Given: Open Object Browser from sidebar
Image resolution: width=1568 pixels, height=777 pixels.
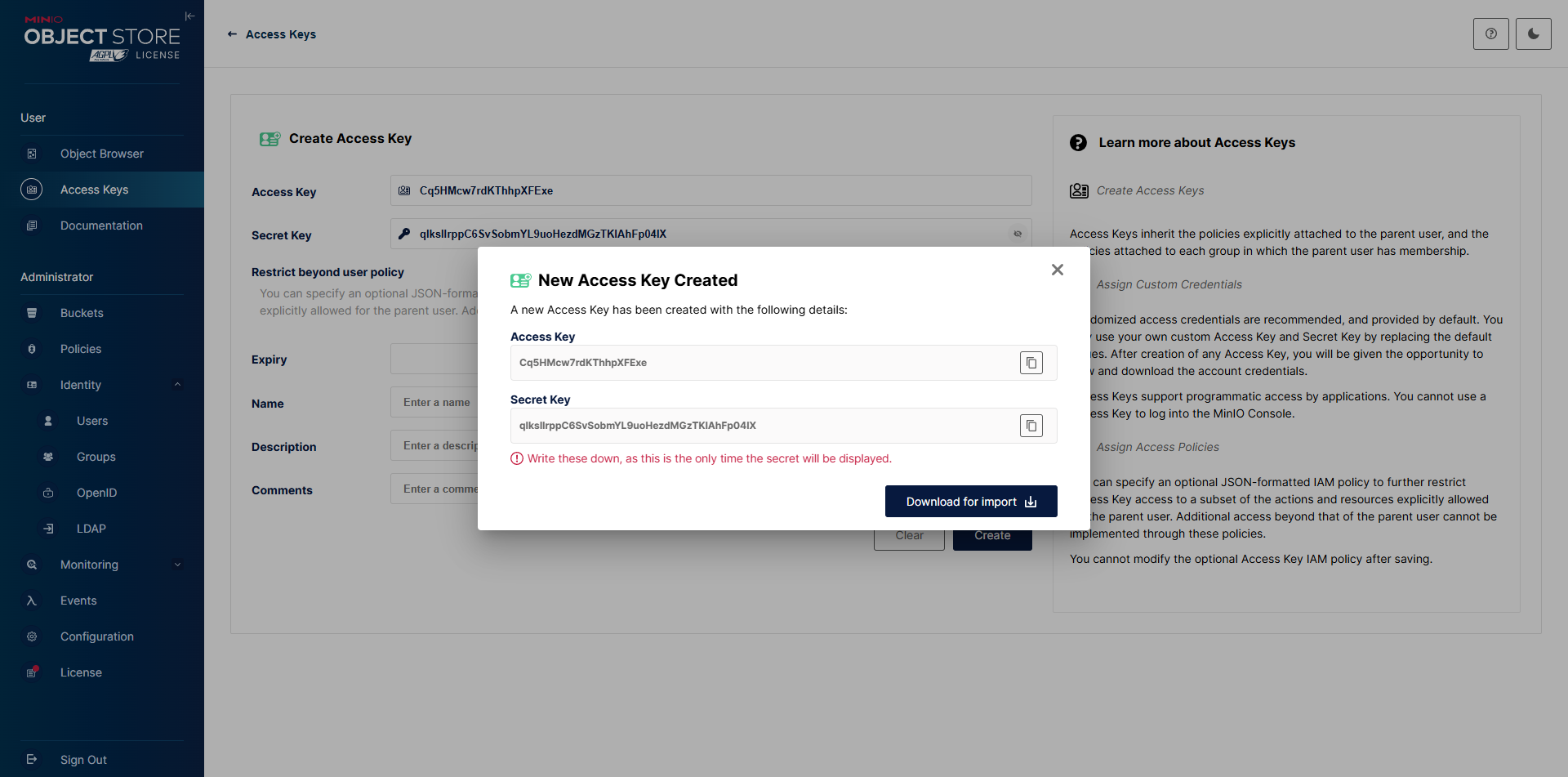Looking at the screenshot, I should (x=101, y=154).
